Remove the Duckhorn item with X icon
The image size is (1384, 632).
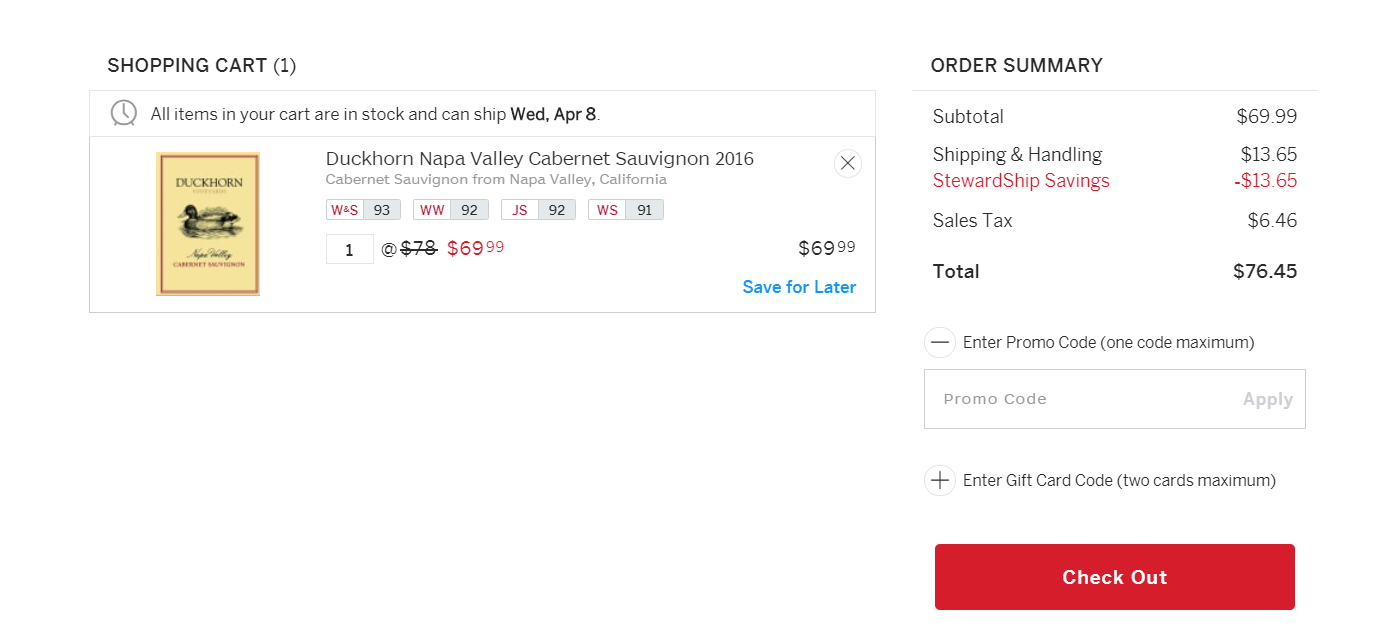point(848,163)
